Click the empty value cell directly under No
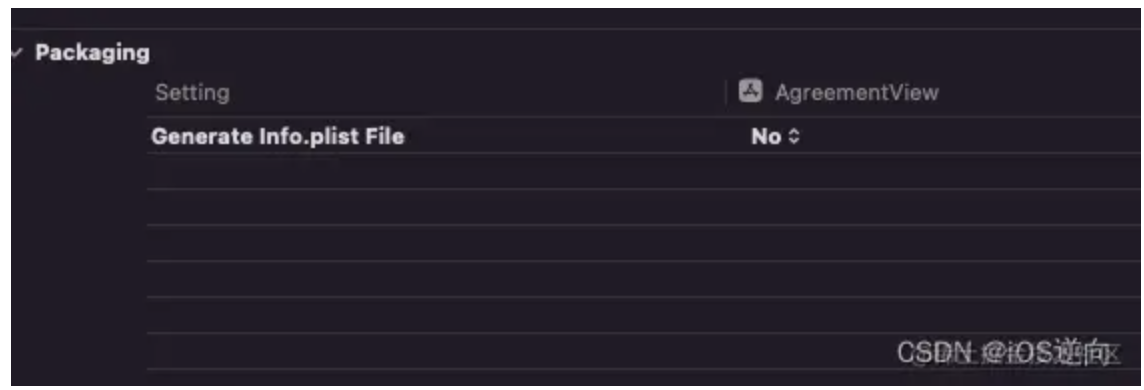Viewport: 1144px width, 390px height. coord(934,171)
